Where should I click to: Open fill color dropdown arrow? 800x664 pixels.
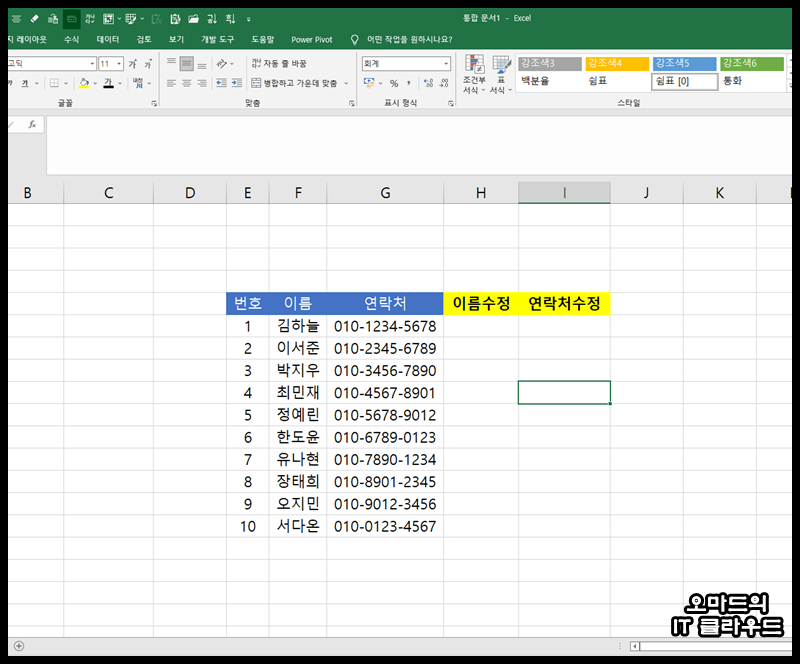[95, 83]
